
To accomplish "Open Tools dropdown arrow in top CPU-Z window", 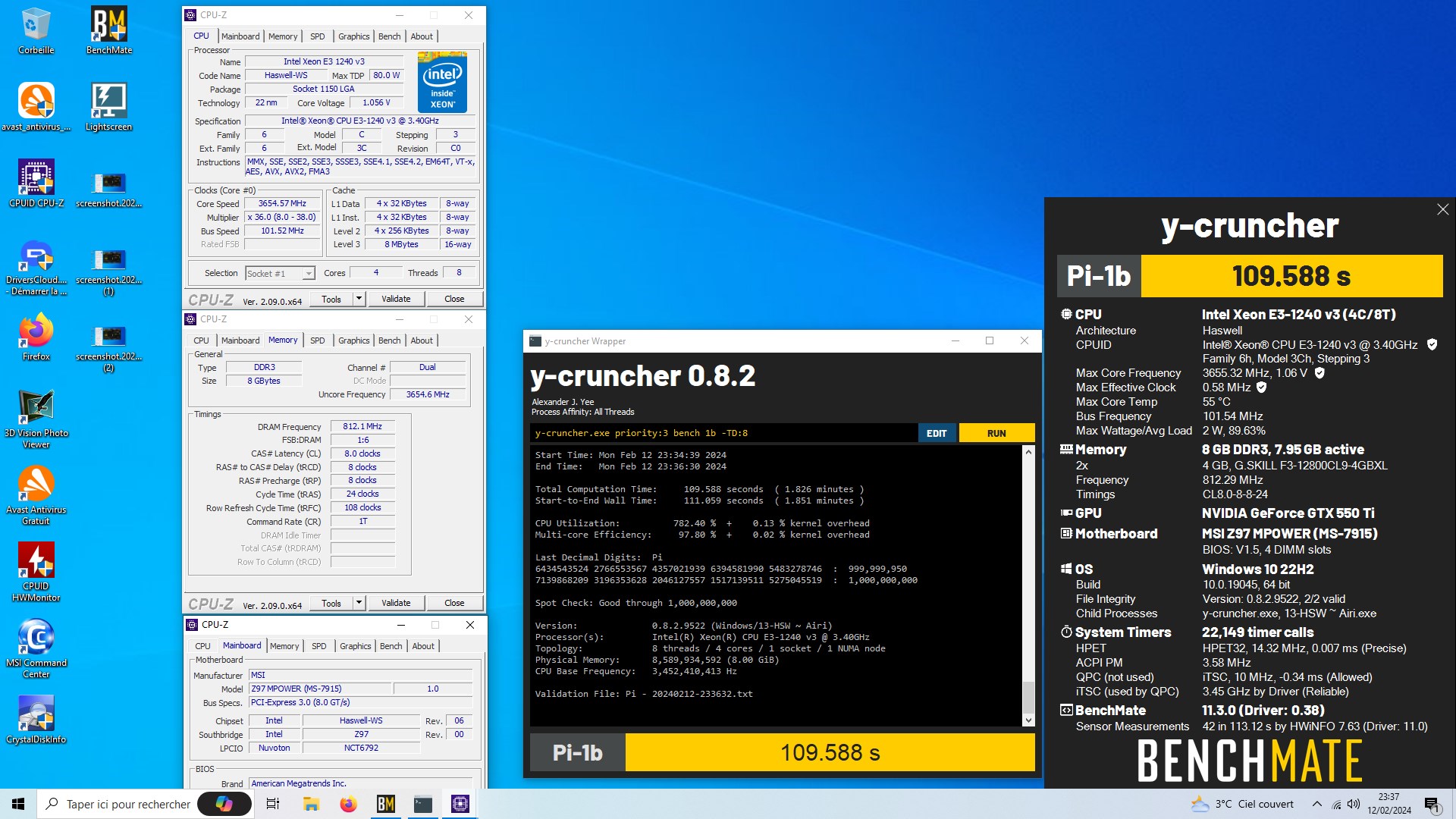I will [359, 299].
